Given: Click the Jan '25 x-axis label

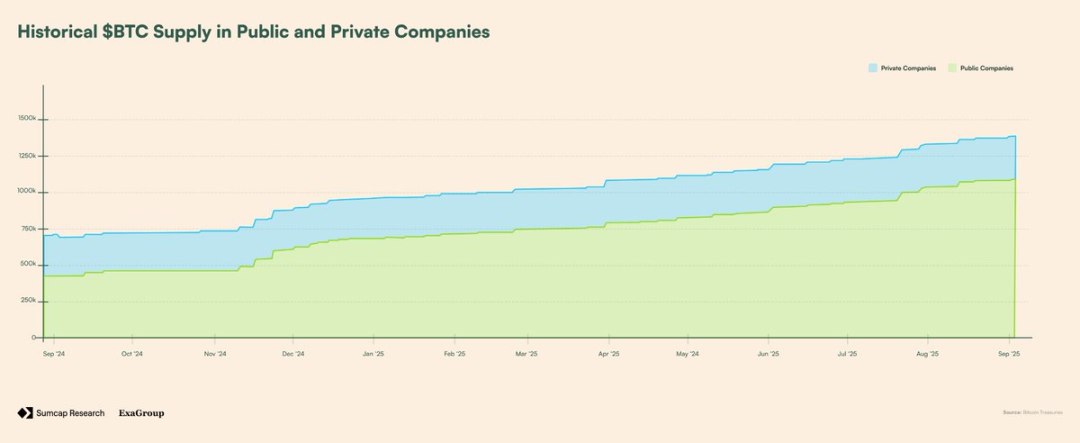Looking at the screenshot, I should (373, 354).
